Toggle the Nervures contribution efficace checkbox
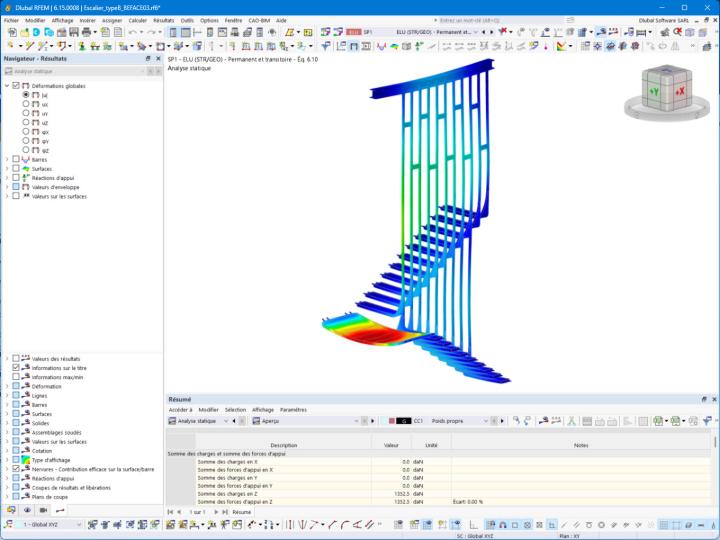 click(x=16, y=469)
